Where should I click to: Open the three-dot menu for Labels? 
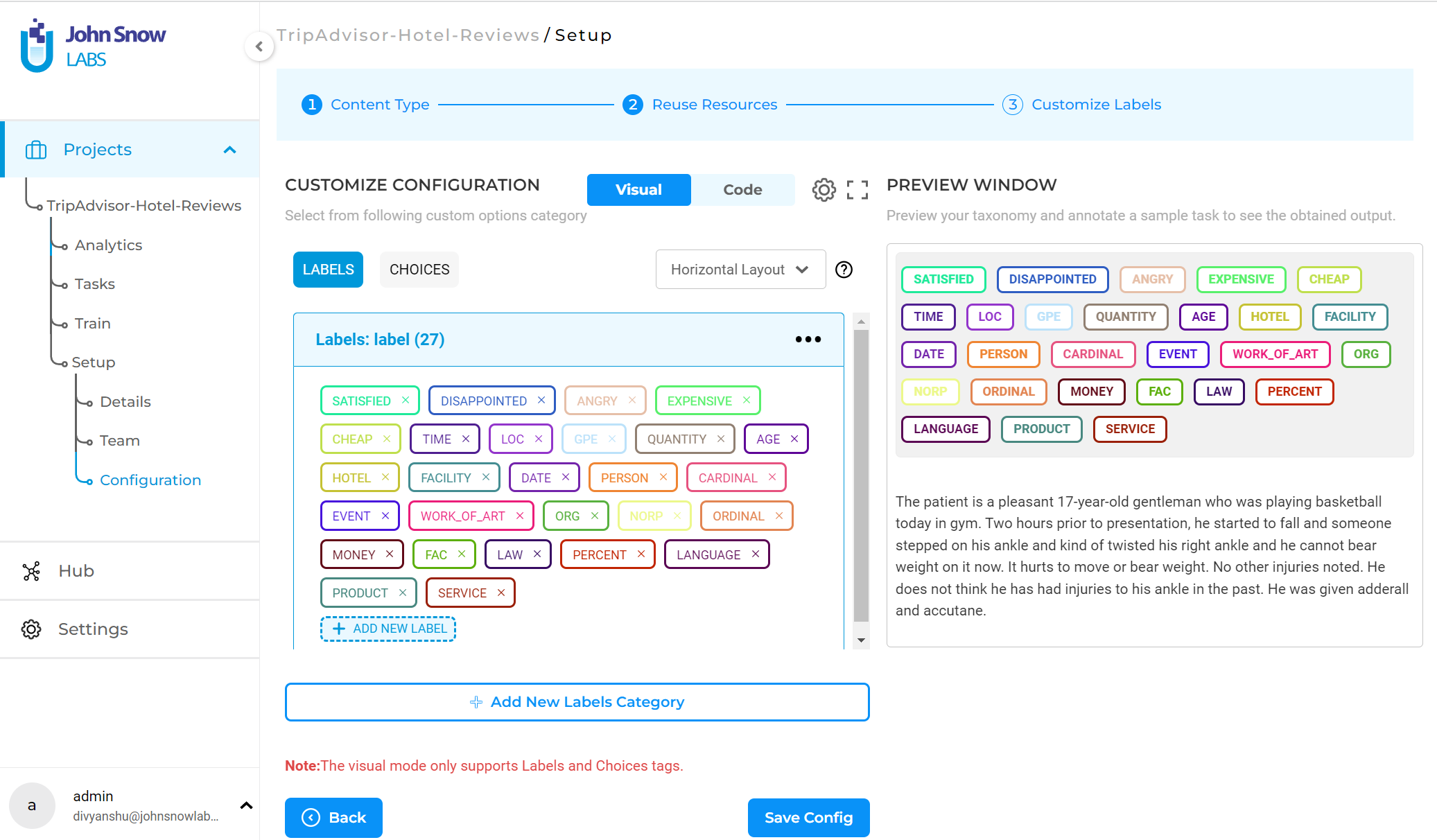coord(808,340)
